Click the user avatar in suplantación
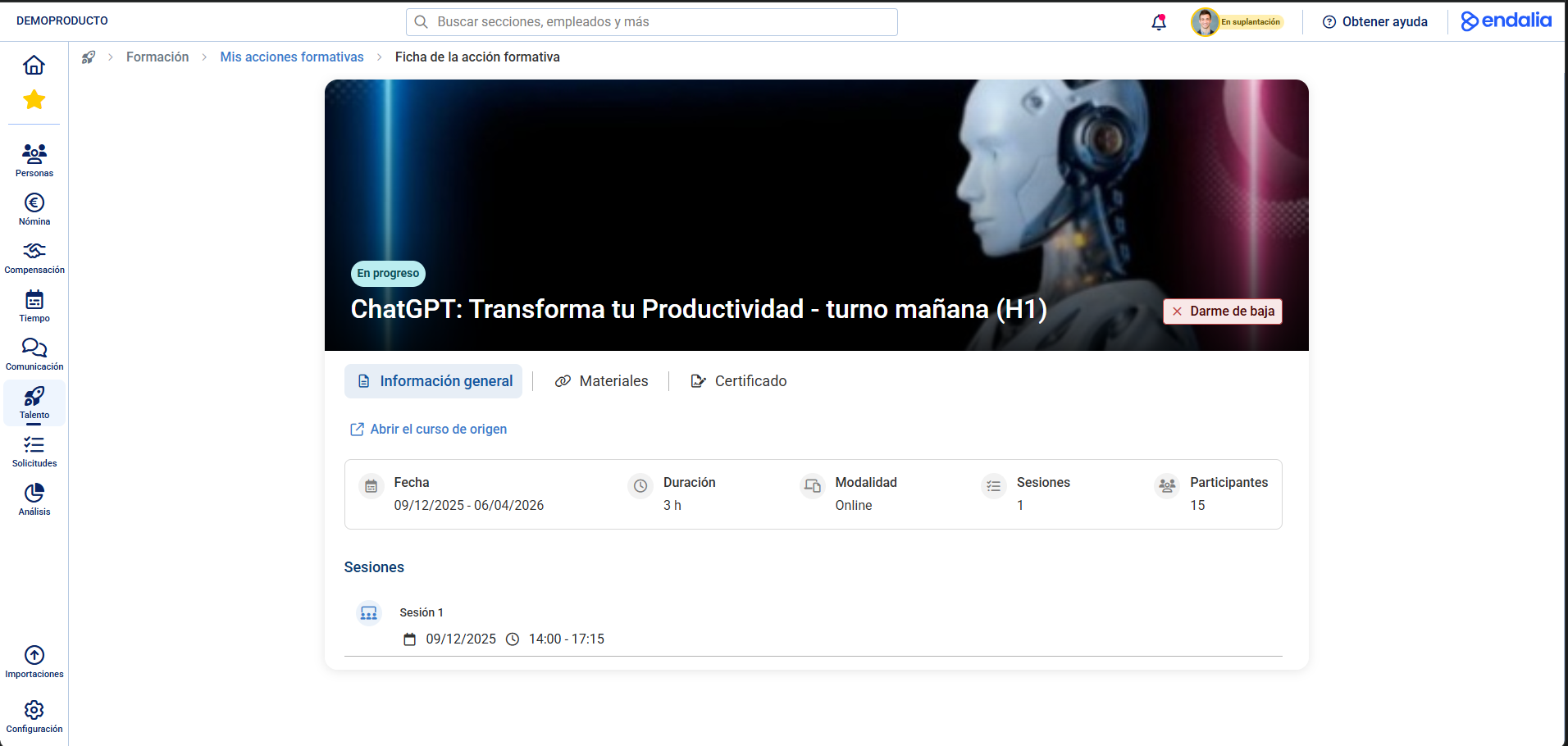The width and height of the screenshot is (1568, 746). click(x=1205, y=22)
